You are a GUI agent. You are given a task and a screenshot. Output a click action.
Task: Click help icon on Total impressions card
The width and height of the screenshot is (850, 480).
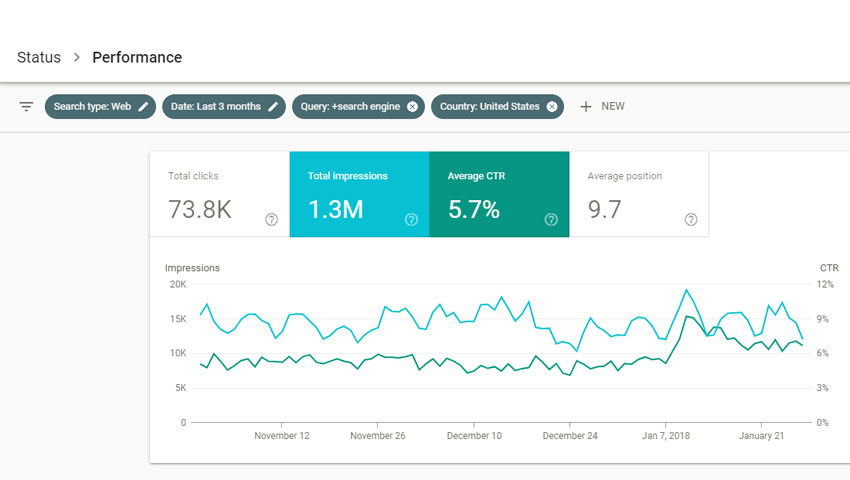pyautogui.click(x=411, y=220)
